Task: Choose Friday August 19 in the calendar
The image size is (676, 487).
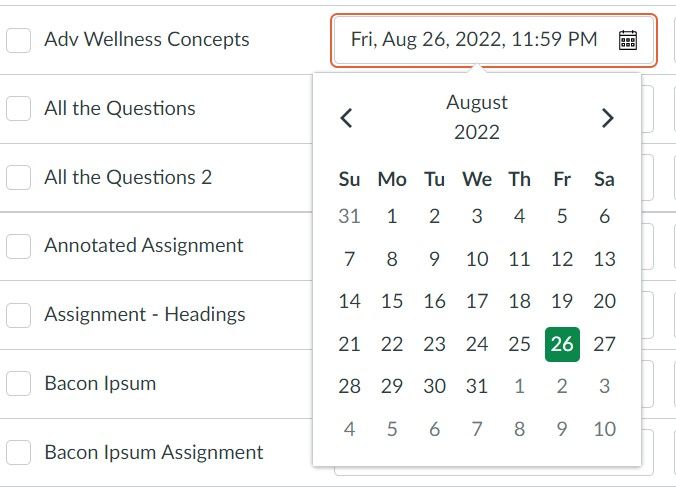Action: 562,301
